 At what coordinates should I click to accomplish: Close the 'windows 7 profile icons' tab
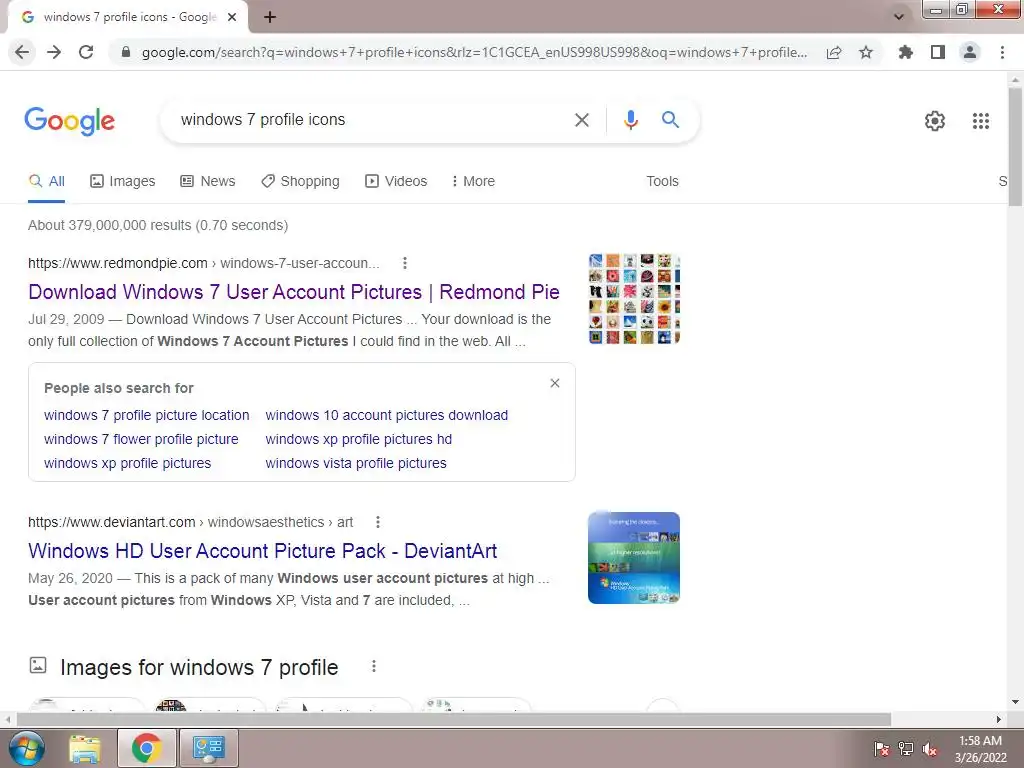232,18
